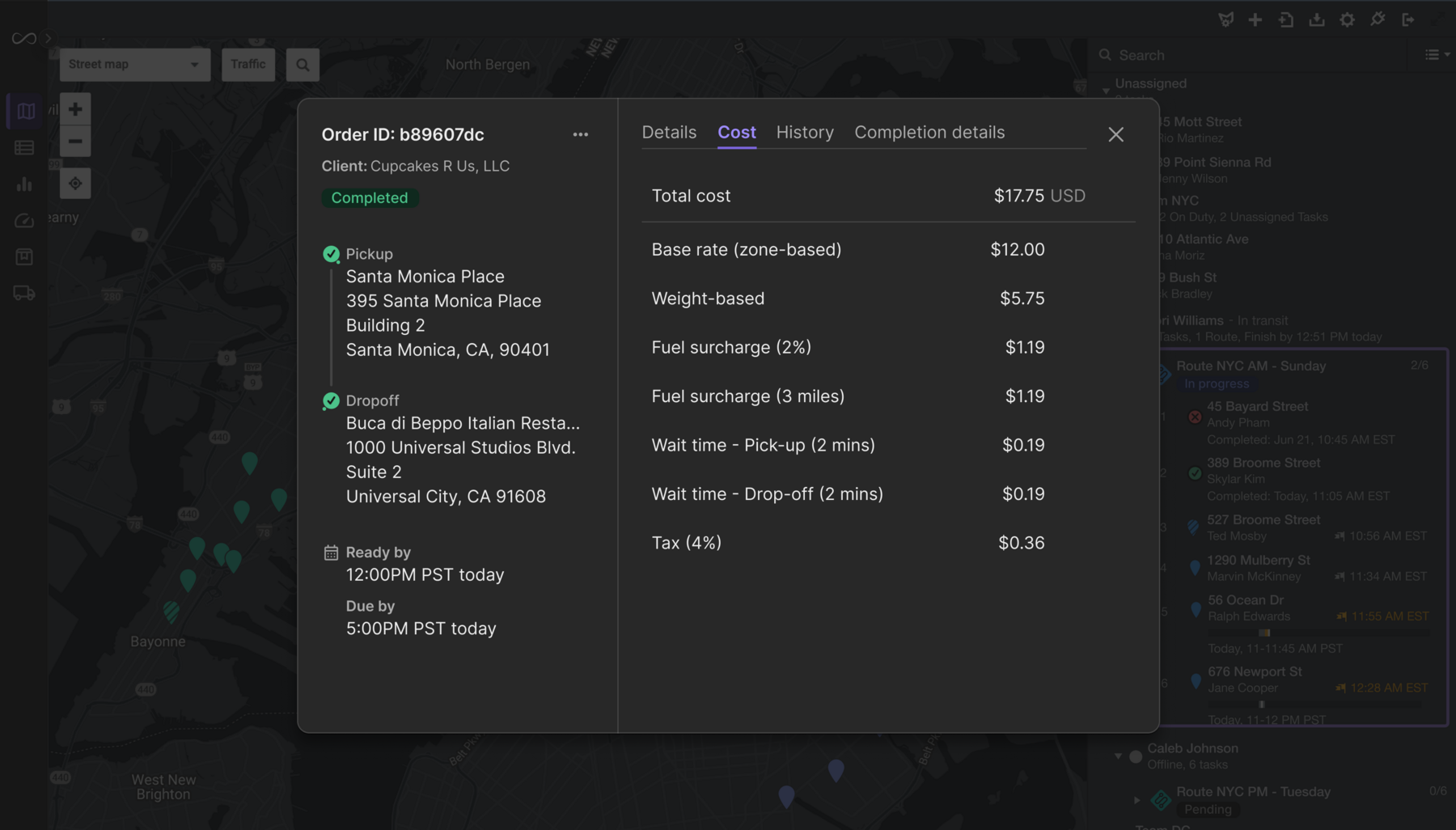The image size is (1456, 830).
Task: Click the plus add icon in top toolbar
Action: tap(1255, 19)
